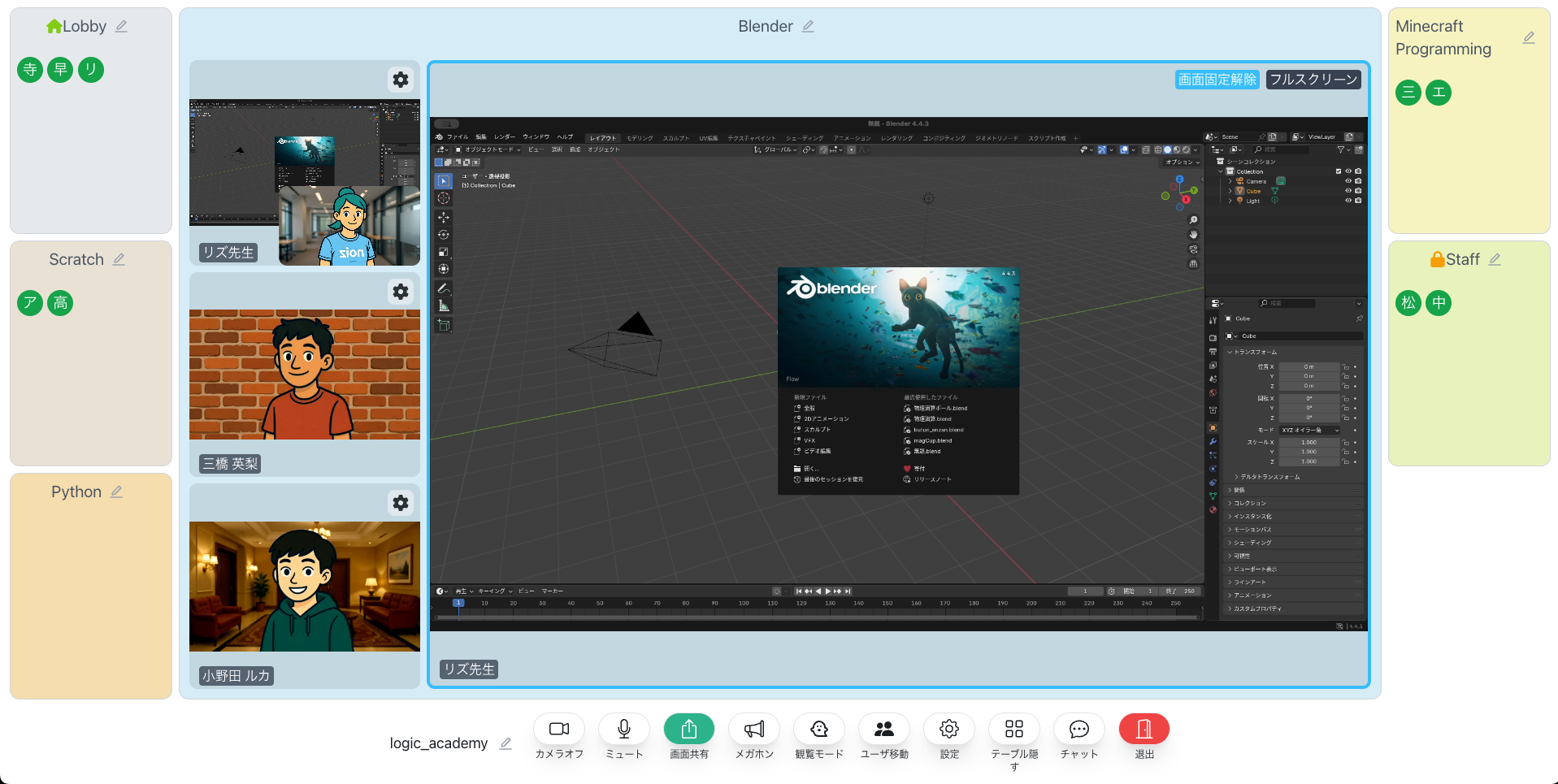Activate the メガホン broadcast button
The image size is (1558, 784).
[753, 729]
